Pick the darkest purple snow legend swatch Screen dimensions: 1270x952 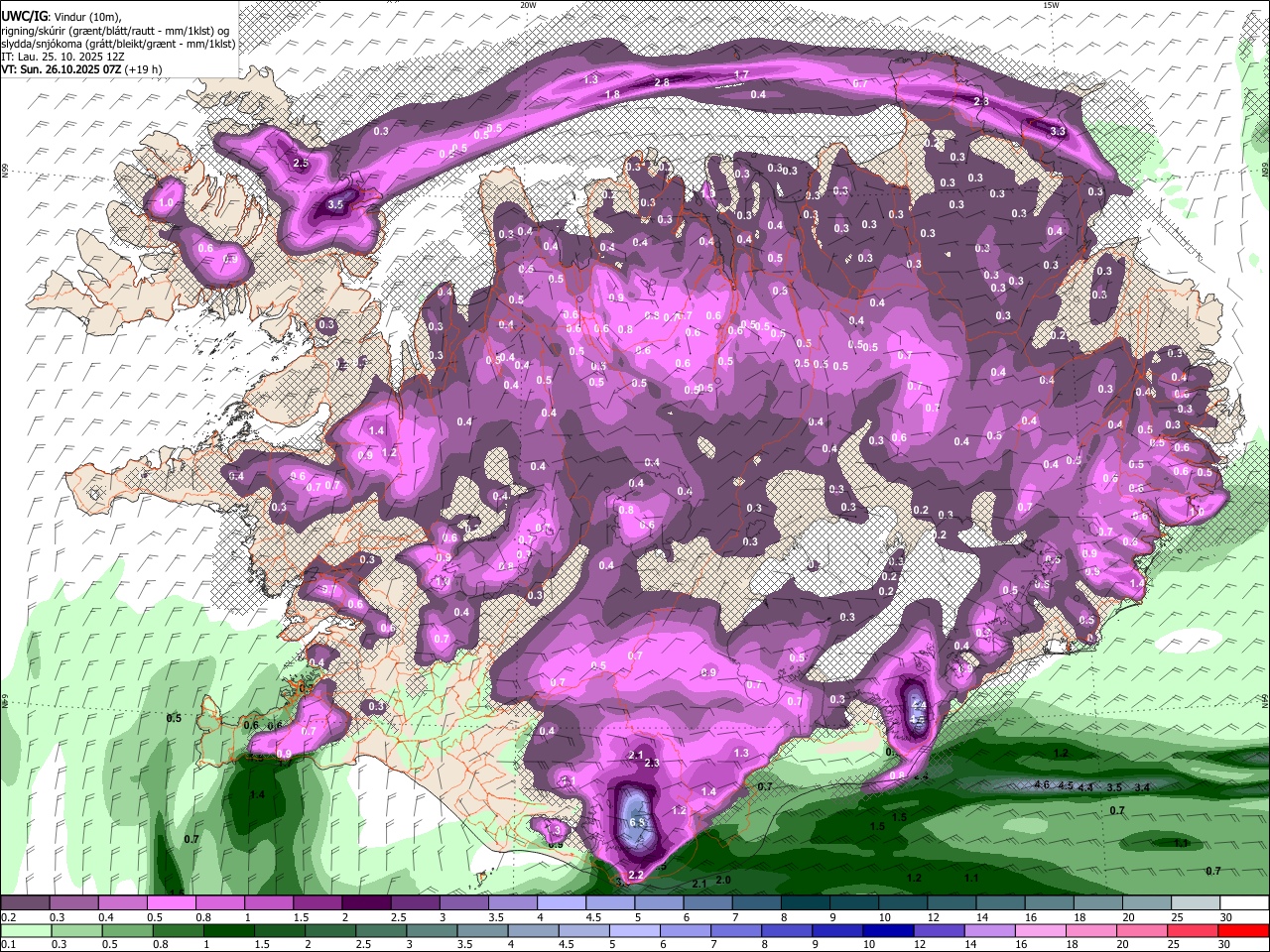pyautogui.click(x=366, y=903)
